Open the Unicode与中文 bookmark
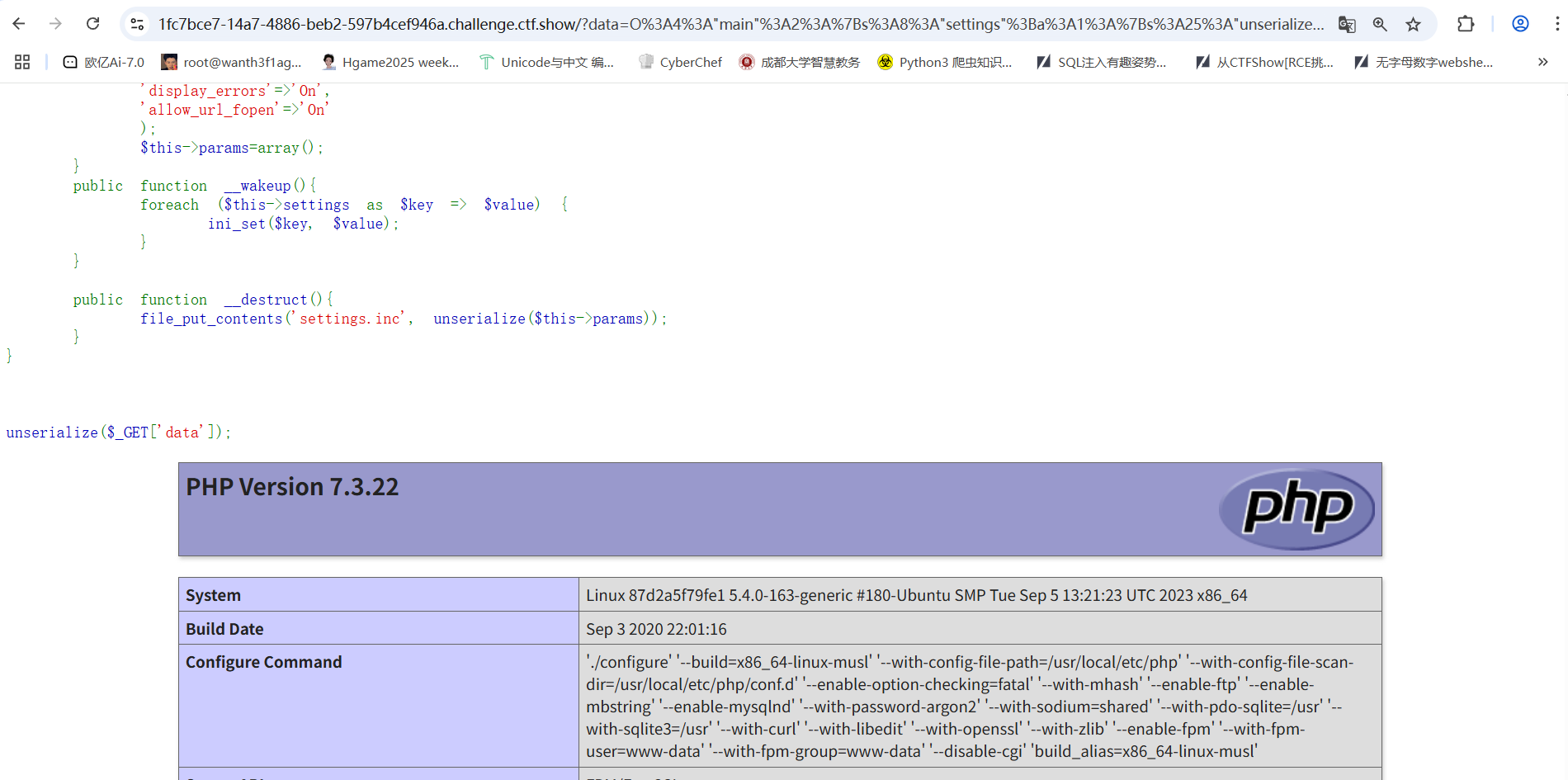The height and width of the screenshot is (780, 1568). click(x=547, y=62)
